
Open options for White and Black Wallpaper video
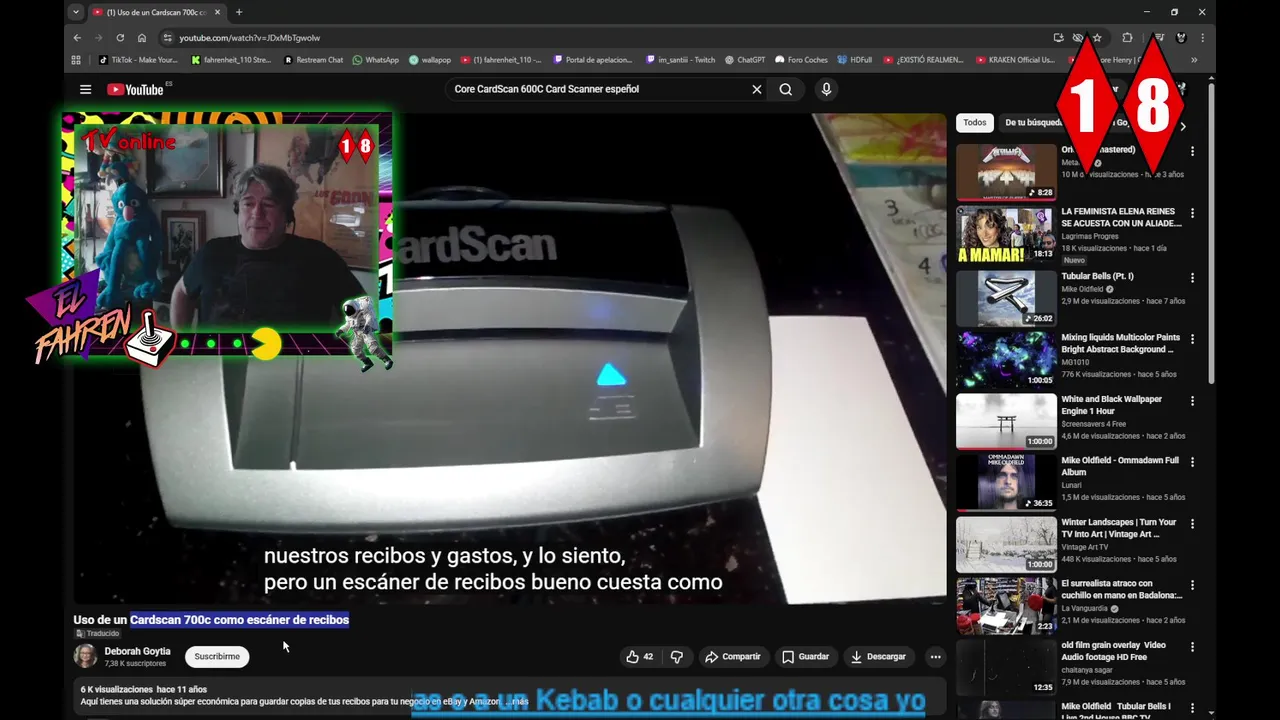pyautogui.click(x=1192, y=401)
